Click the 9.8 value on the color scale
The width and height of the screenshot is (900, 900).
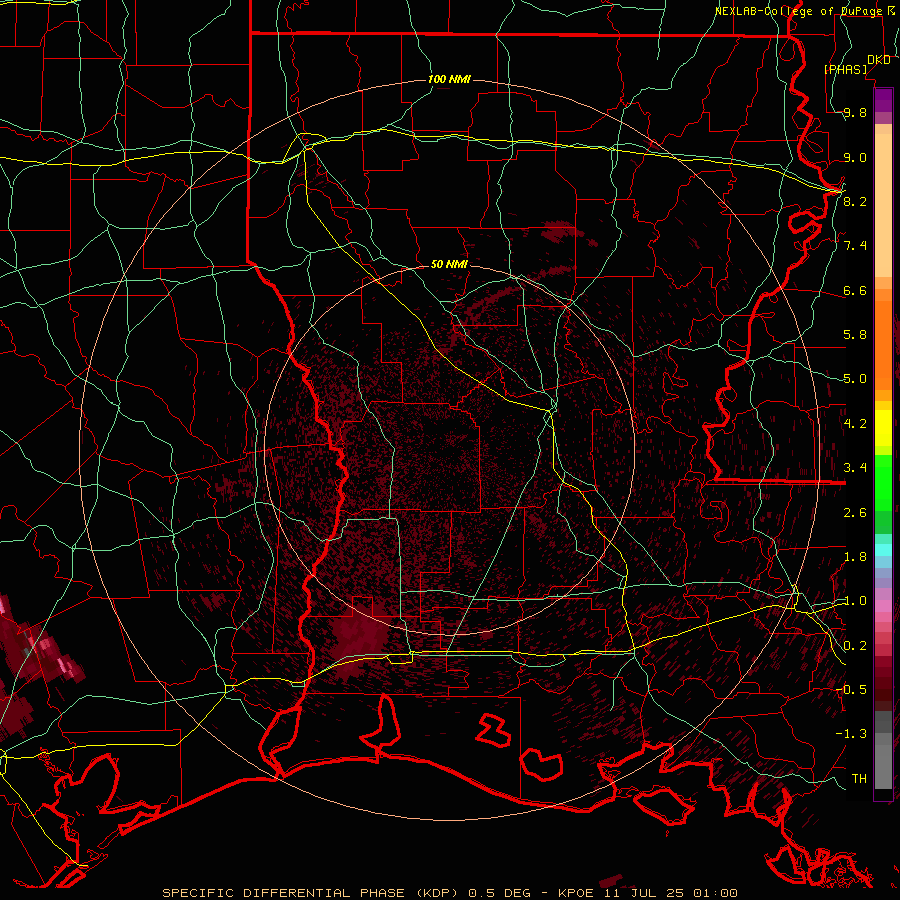point(855,113)
